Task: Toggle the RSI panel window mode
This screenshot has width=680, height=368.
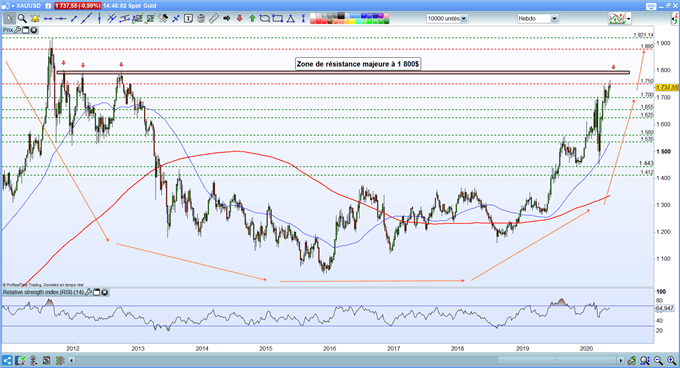Action: pos(97,293)
